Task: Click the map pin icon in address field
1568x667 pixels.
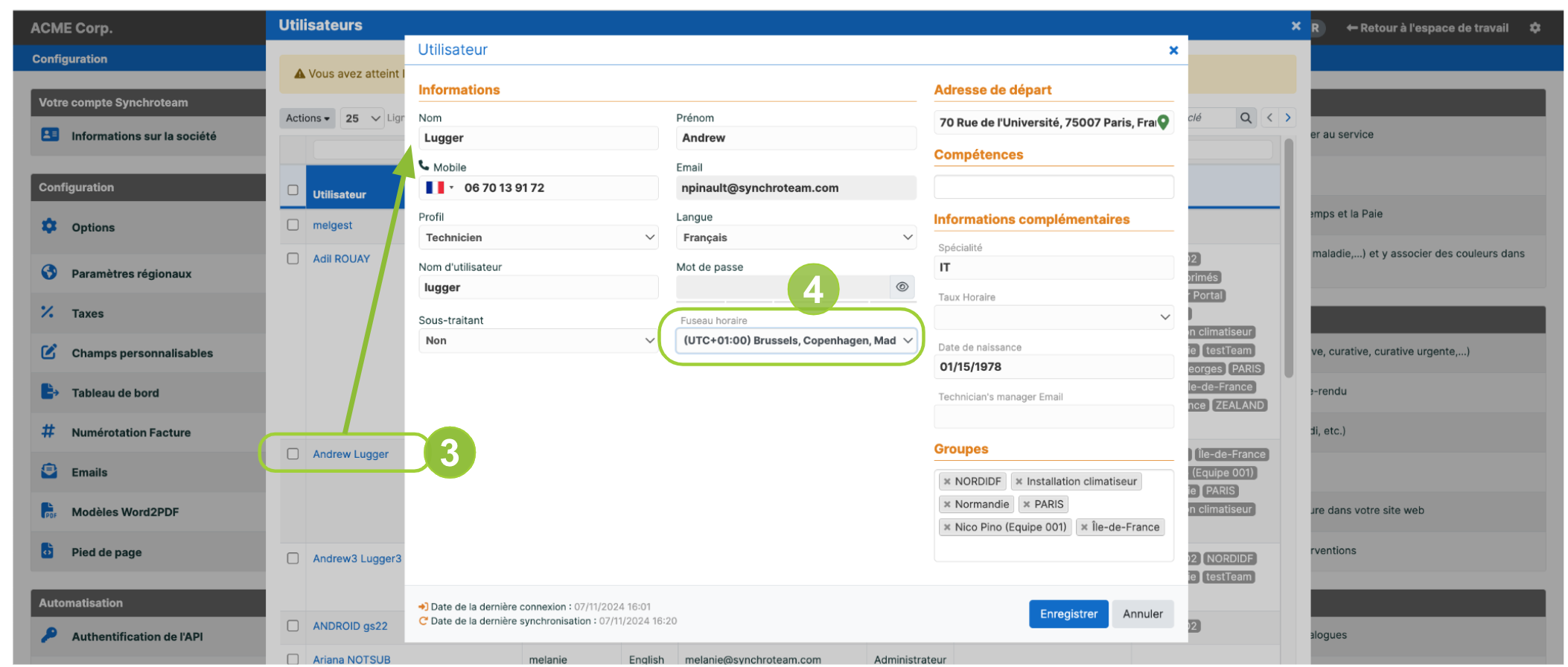Action: coord(1163,122)
